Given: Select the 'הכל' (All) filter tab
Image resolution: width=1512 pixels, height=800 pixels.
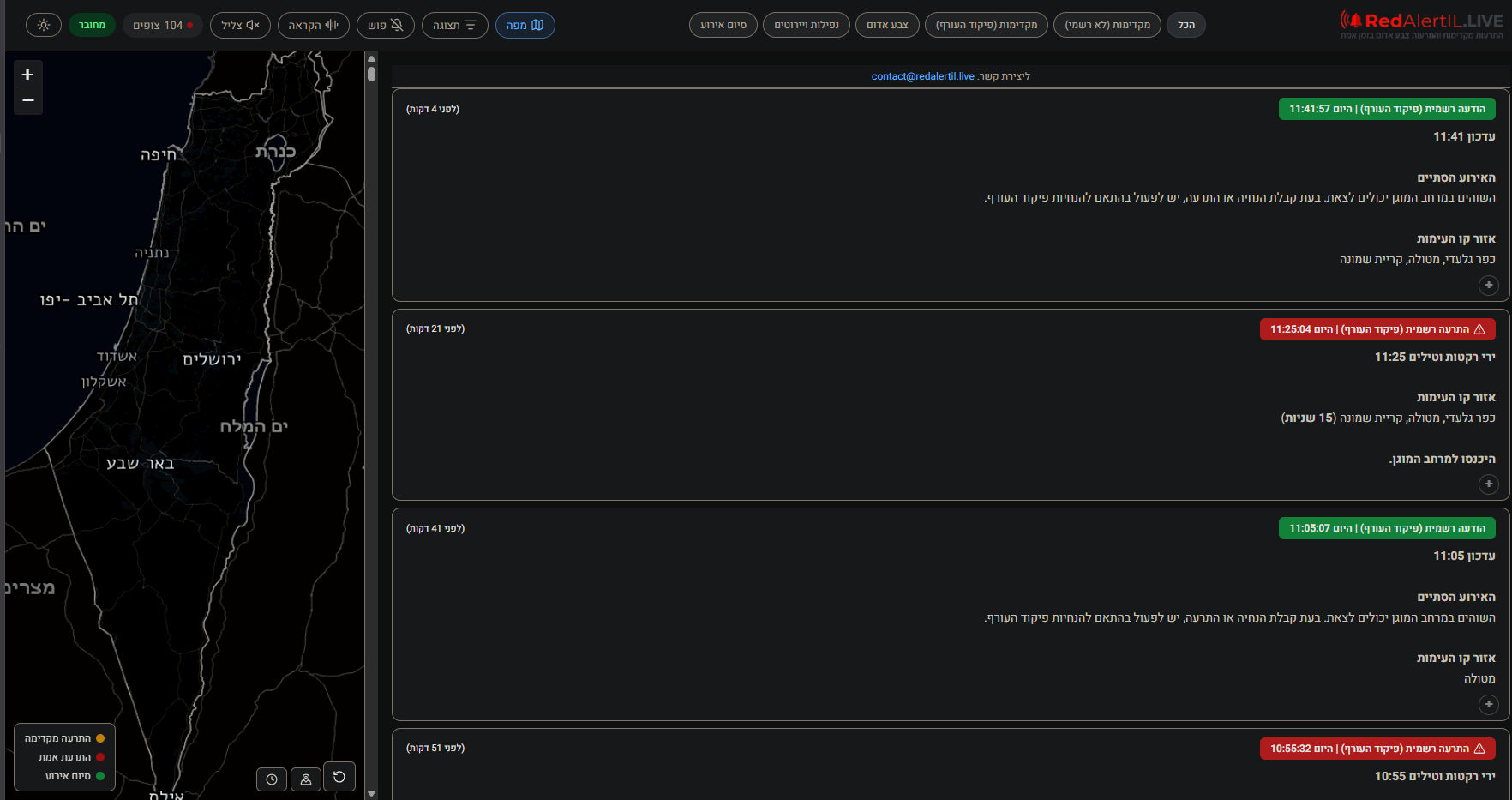Looking at the screenshot, I should (1185, 25).
